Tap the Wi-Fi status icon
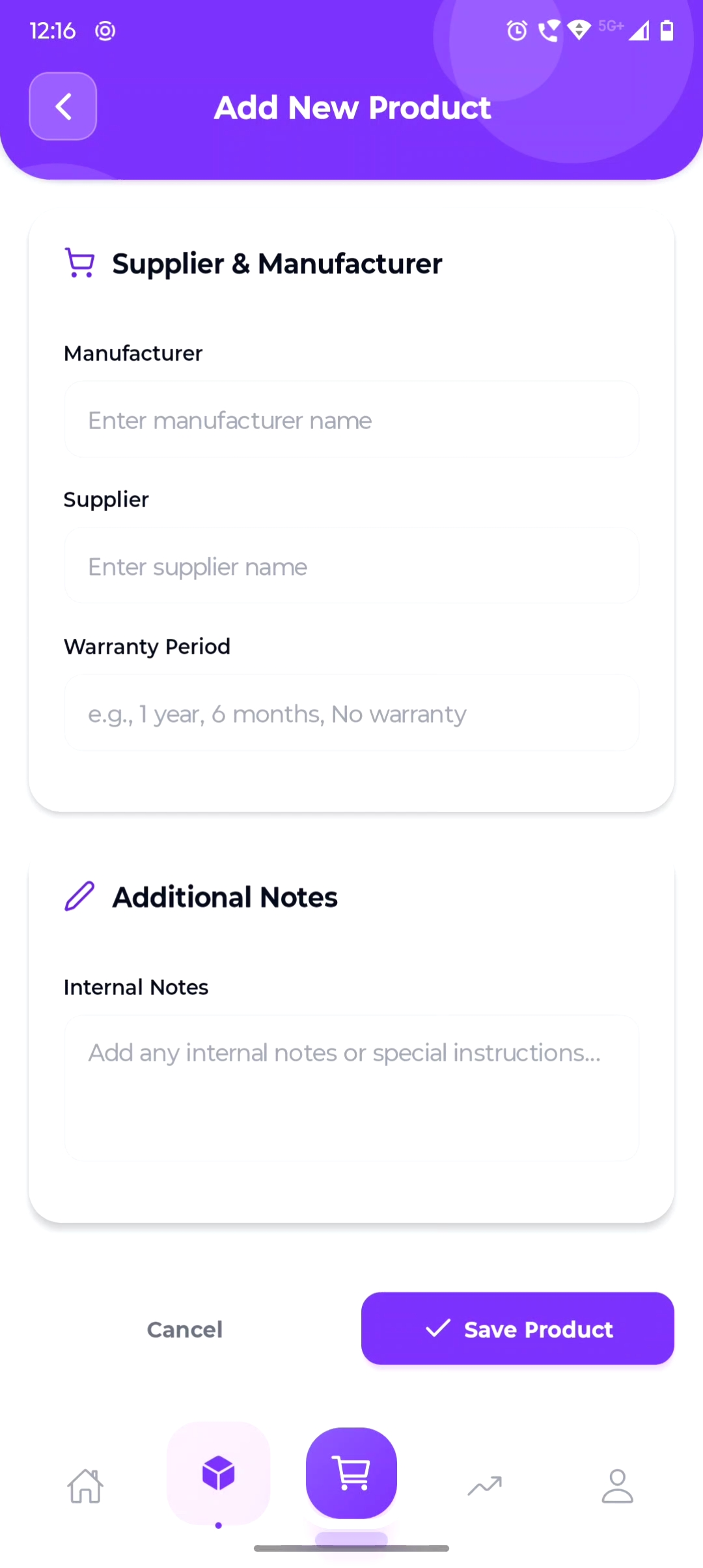 pyautogui.click(x=579, y=30)
